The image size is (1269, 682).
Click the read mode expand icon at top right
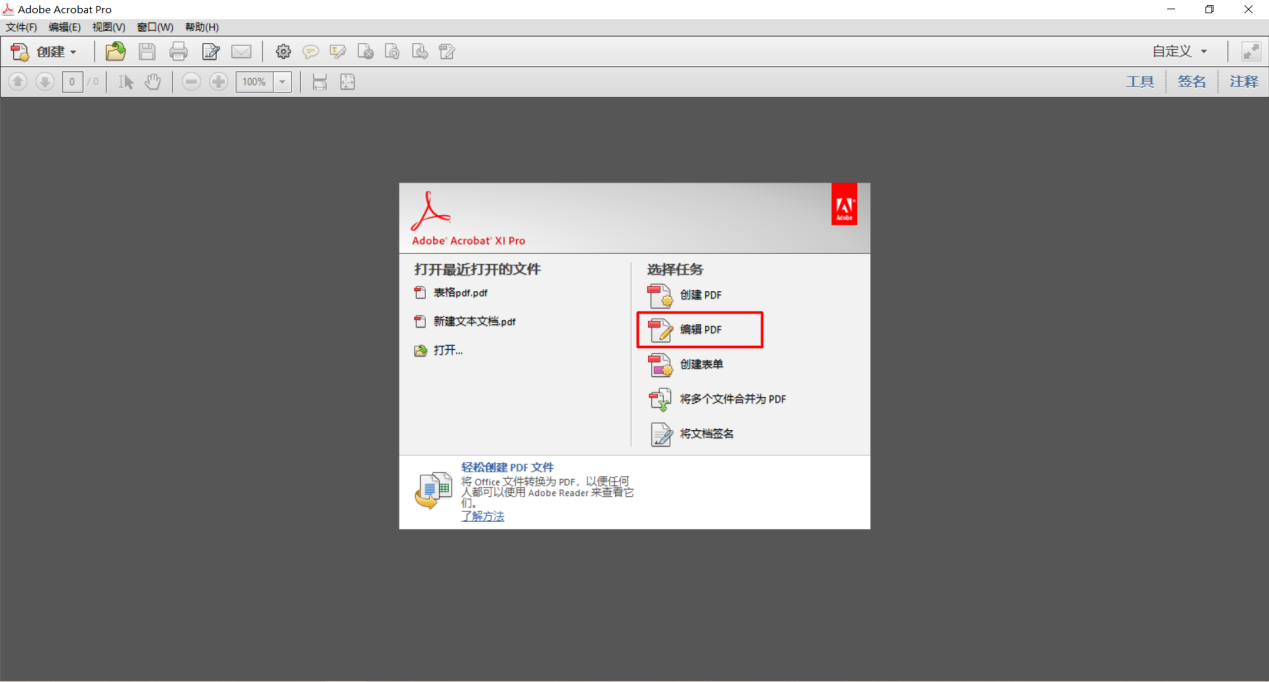tap(1251, 52)
